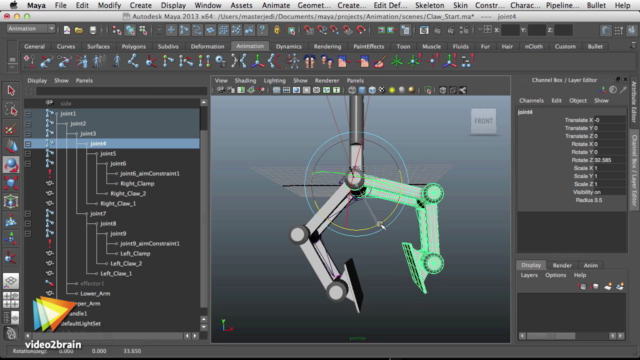
Task: Open the outliner Show menu
Action: (x=61, y=80)
